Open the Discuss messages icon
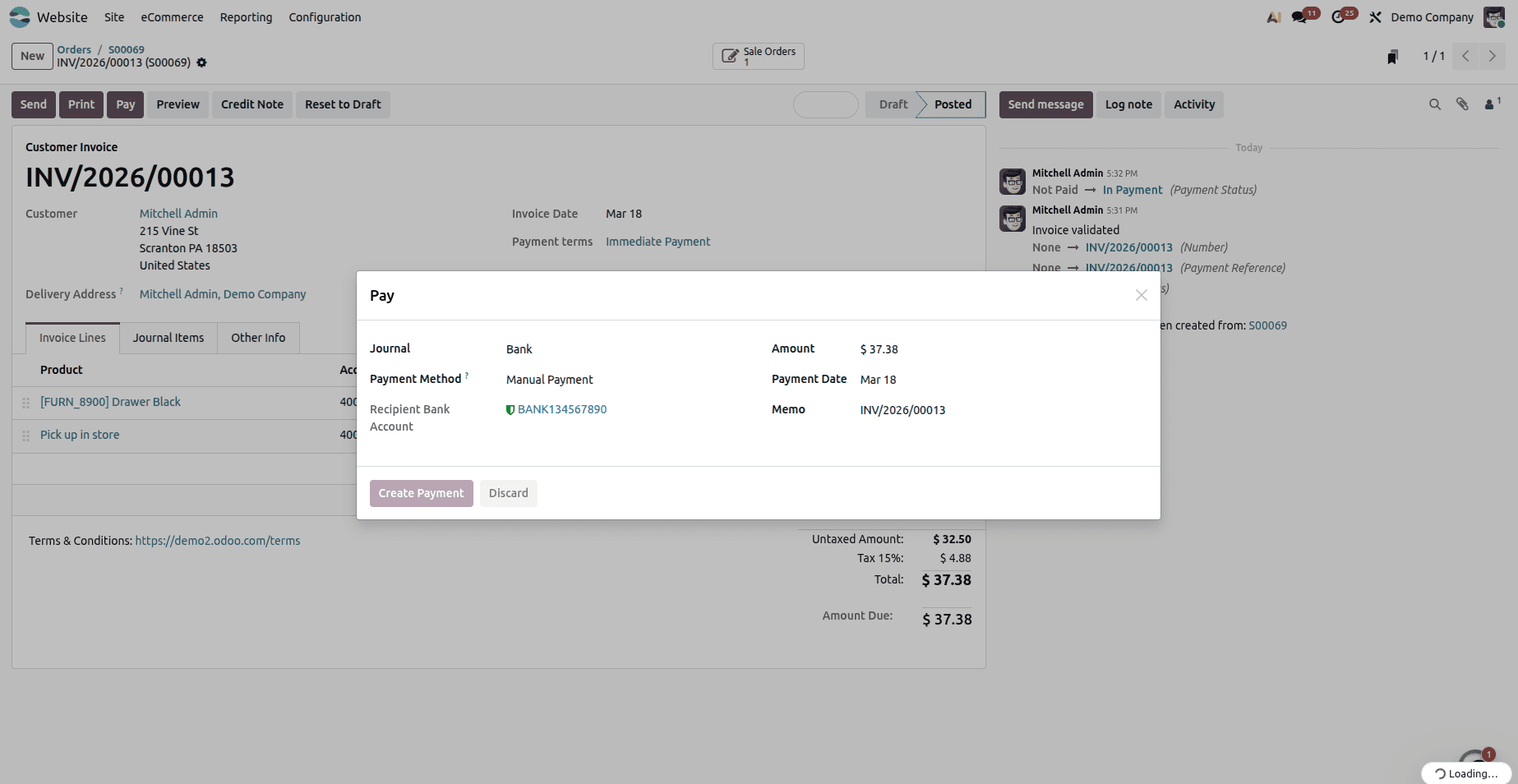Image resolution: width=1518 pixels, height=784 pixels. click(x=1299, y=16)
